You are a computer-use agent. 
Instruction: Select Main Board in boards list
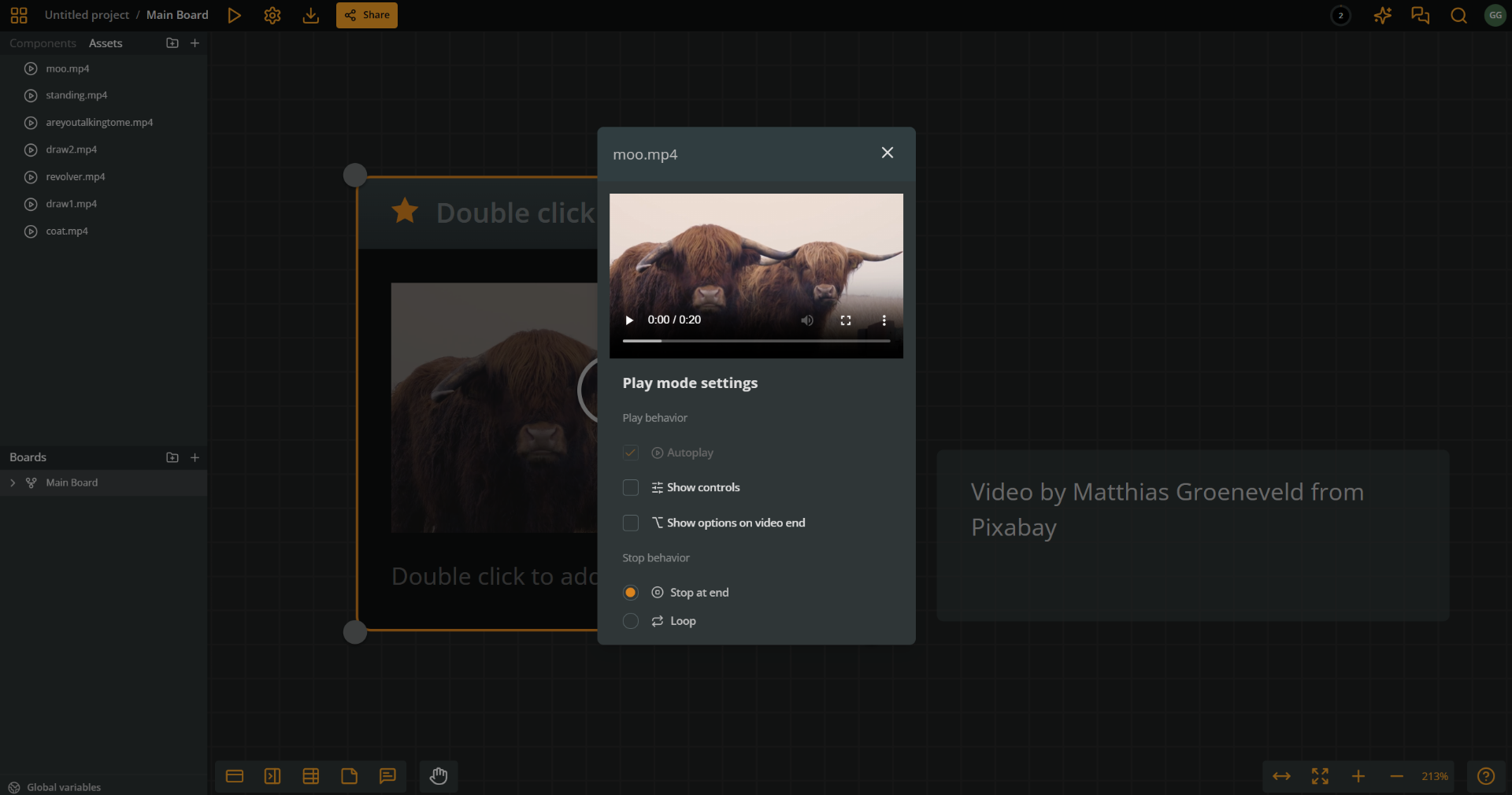tap(104, 483)
